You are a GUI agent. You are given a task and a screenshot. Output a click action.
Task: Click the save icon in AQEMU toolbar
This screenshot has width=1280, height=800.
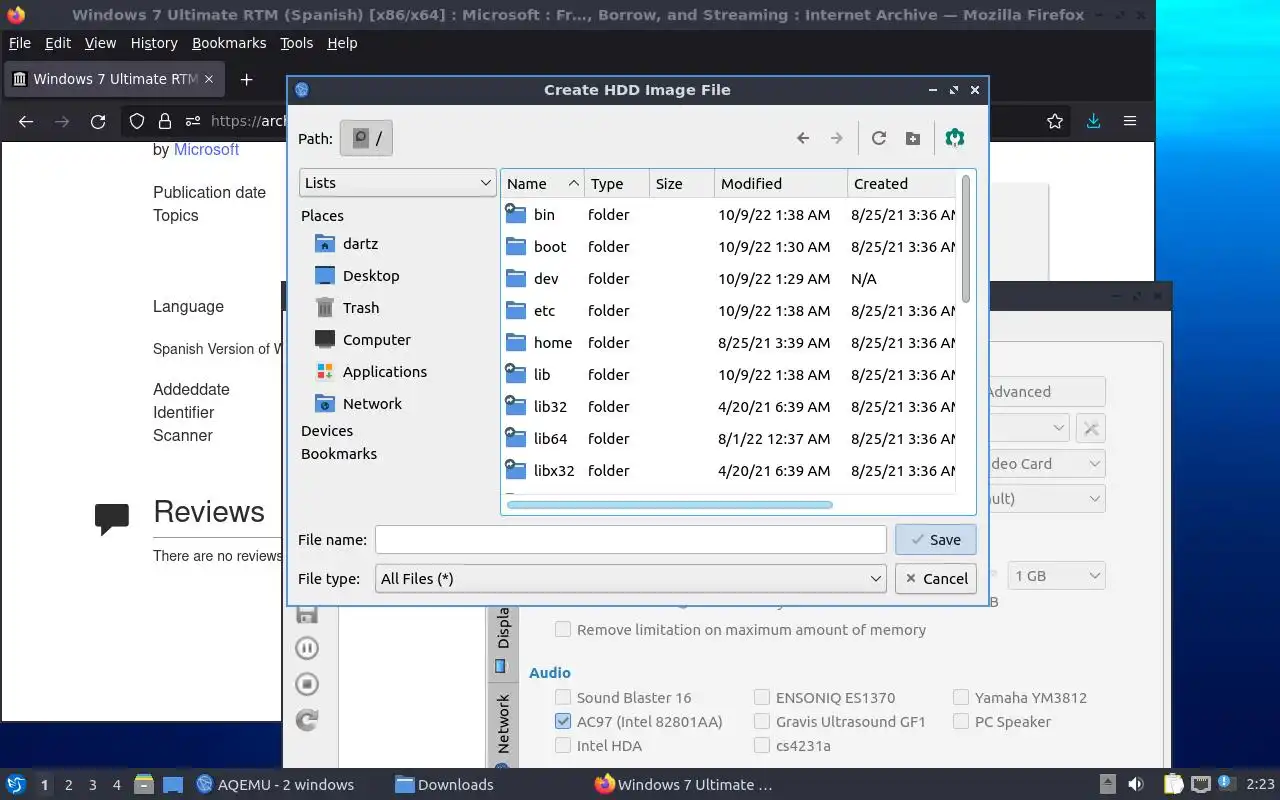tap(307, 614)
